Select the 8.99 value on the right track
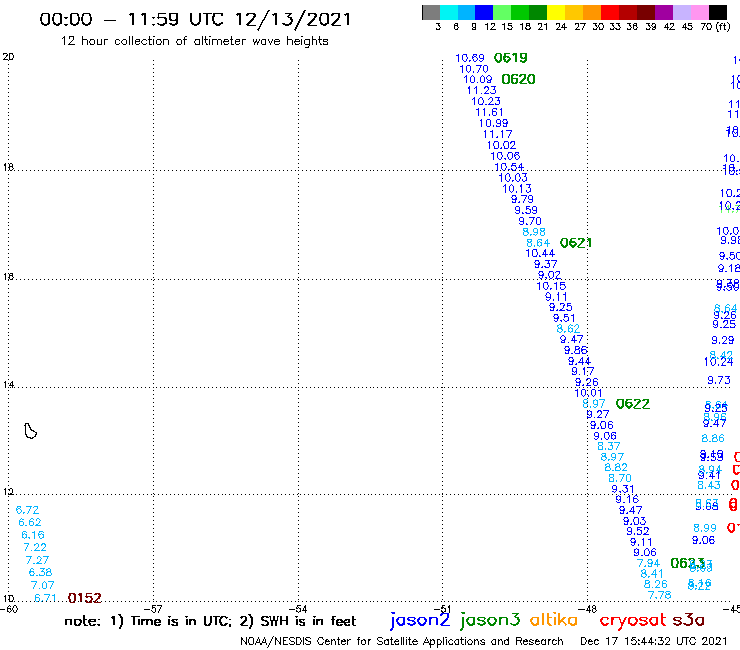This screenshot has width=740, height=650. coord(705,528)
